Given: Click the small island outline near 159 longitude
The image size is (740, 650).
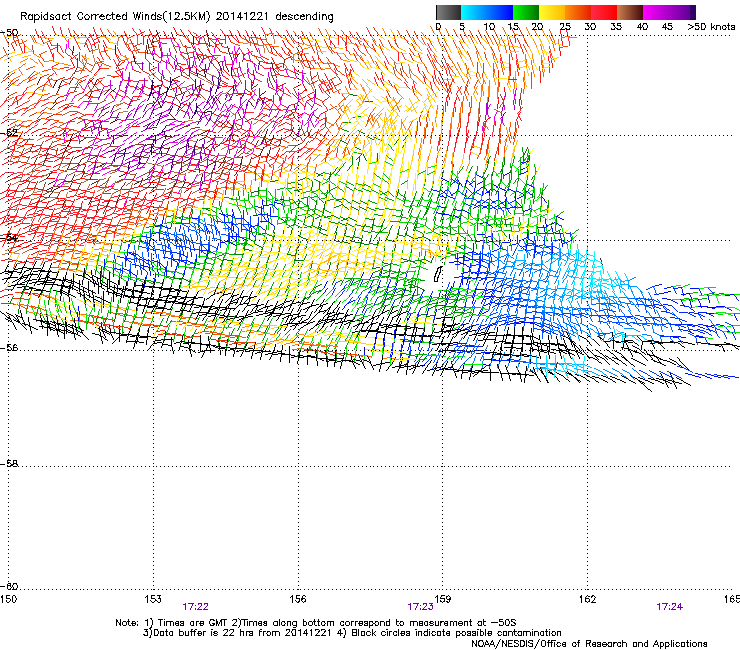Looking at the screenshot, I should click(437, 274).
